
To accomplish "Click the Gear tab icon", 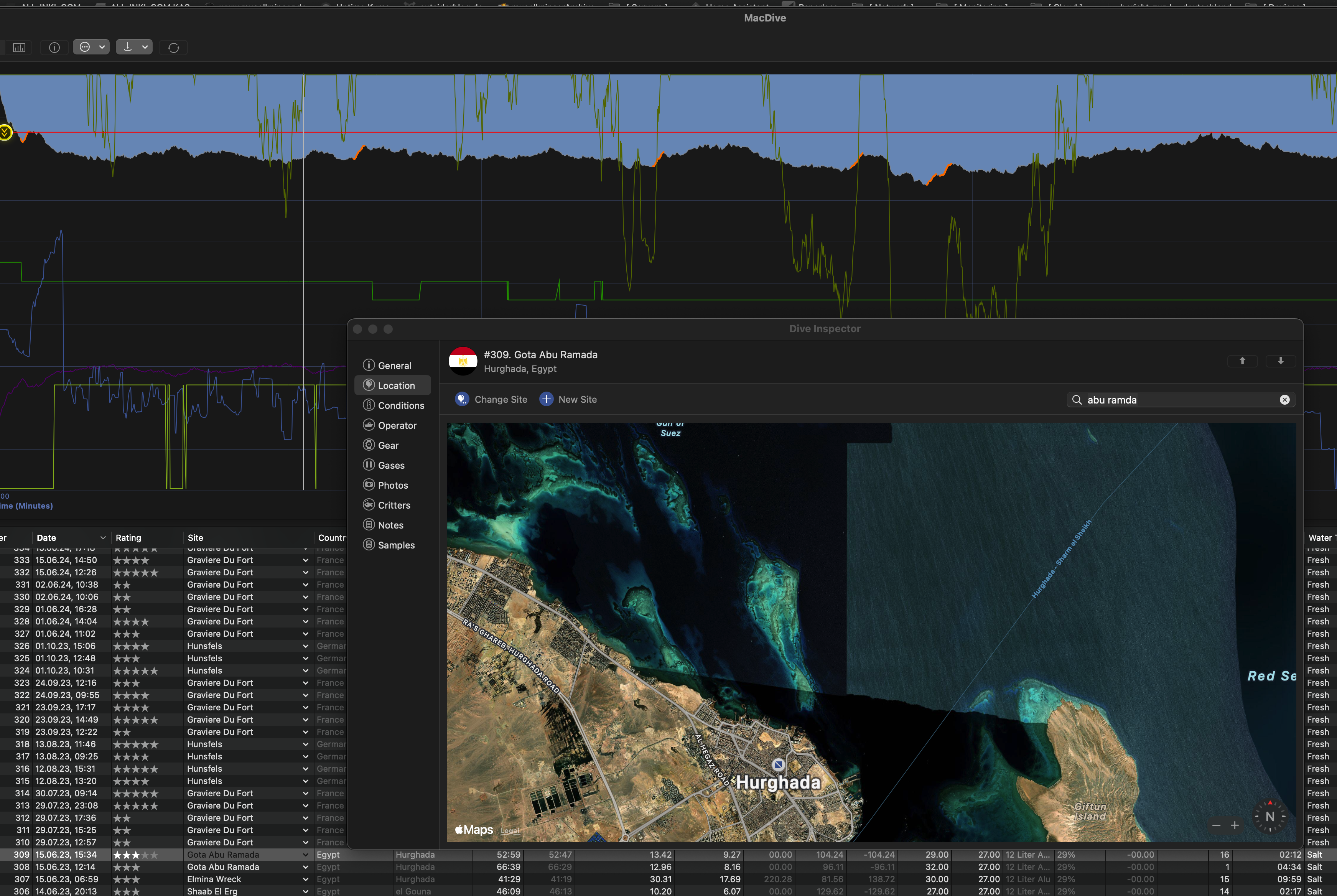I will point(369,445).
